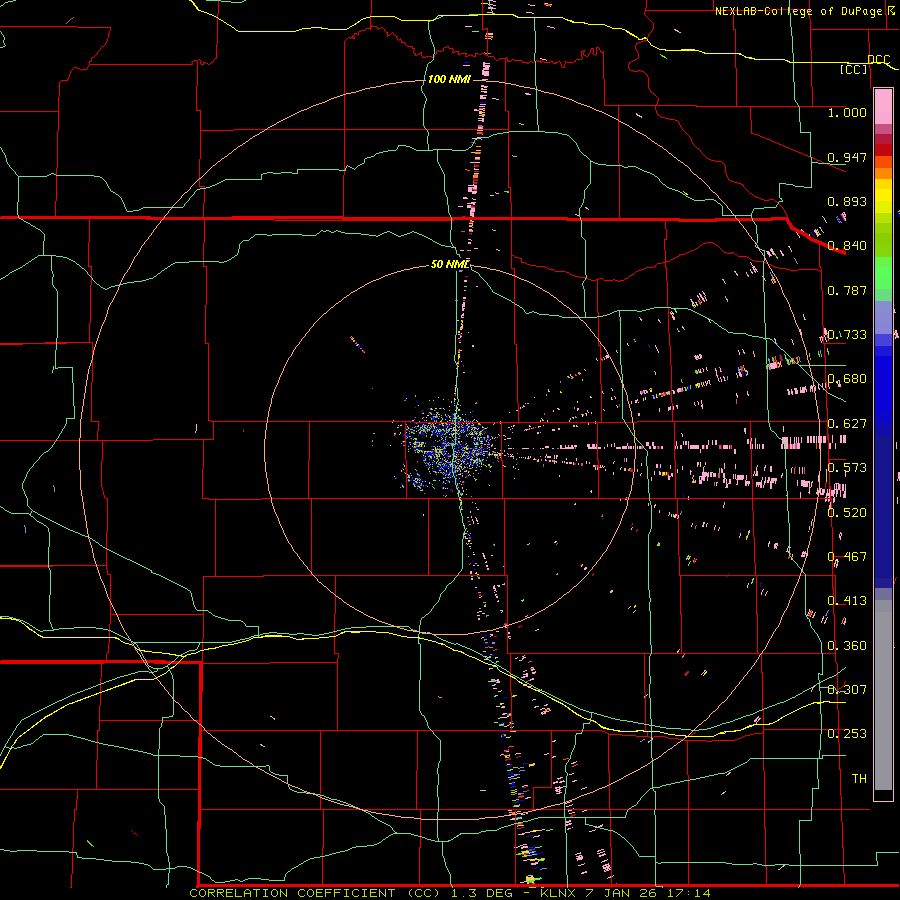This screenshot has height=900, width=900.
Task: Click the lavender segment of the color bar
Action: coord(883,317)
